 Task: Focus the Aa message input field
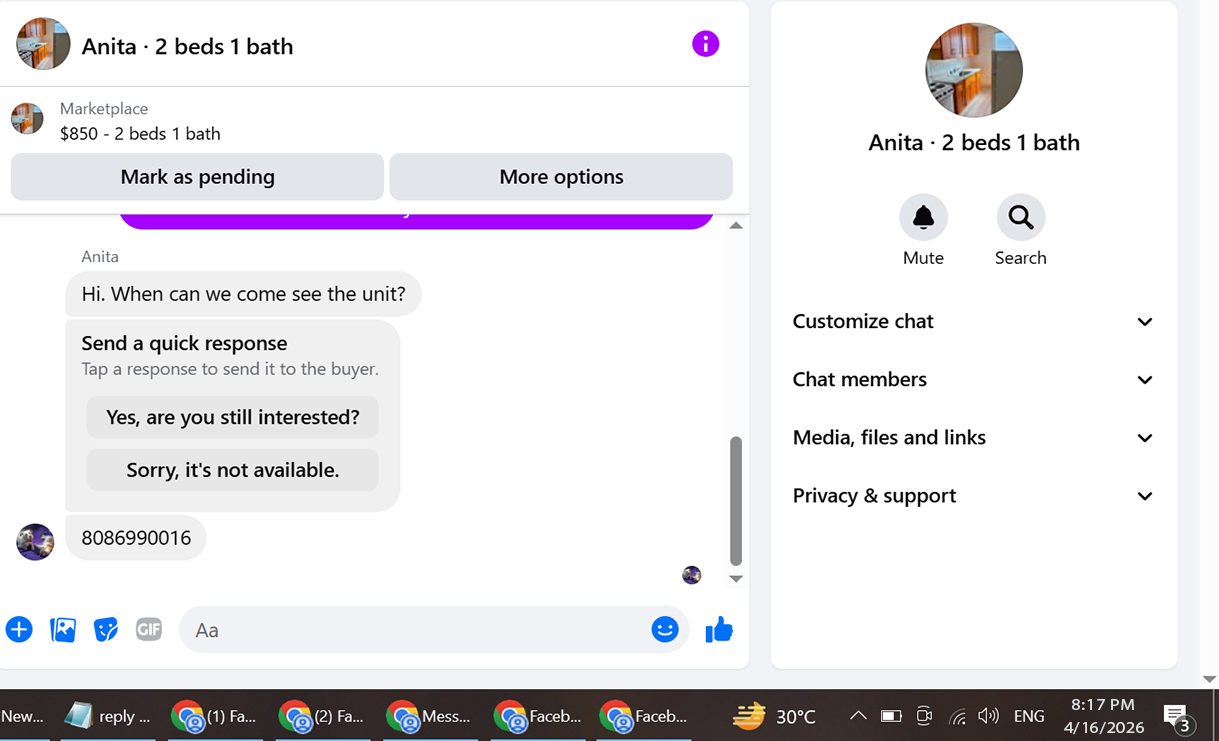420,630
